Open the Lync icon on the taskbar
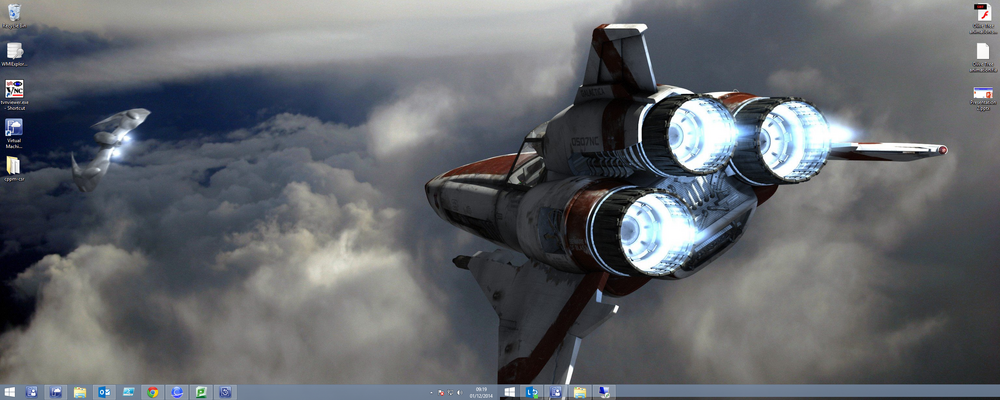1000x400 pixels. (x=532, y=392)
